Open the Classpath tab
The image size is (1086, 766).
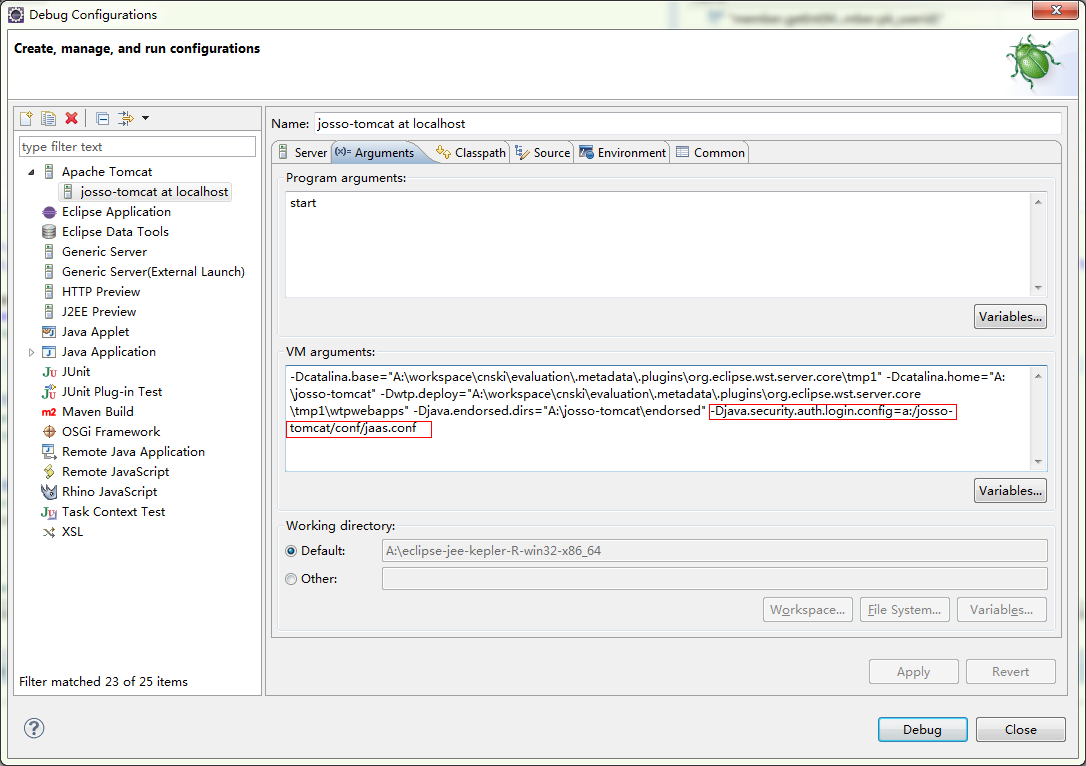click(471, 152)
